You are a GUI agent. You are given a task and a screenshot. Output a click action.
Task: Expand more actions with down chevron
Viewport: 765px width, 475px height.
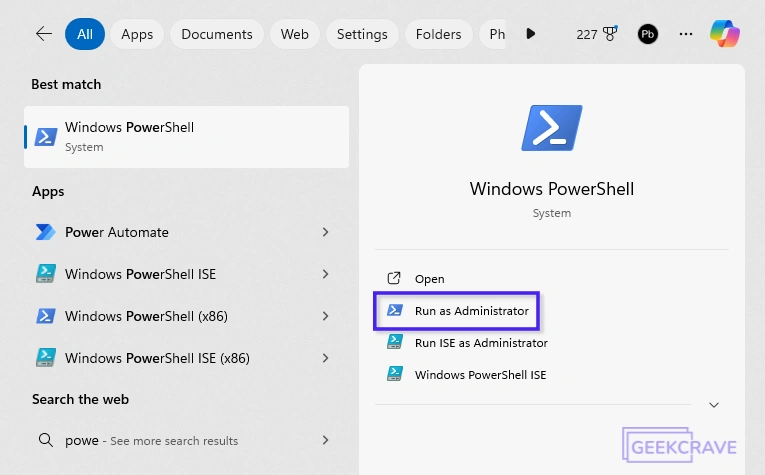[x=714, y=405]
